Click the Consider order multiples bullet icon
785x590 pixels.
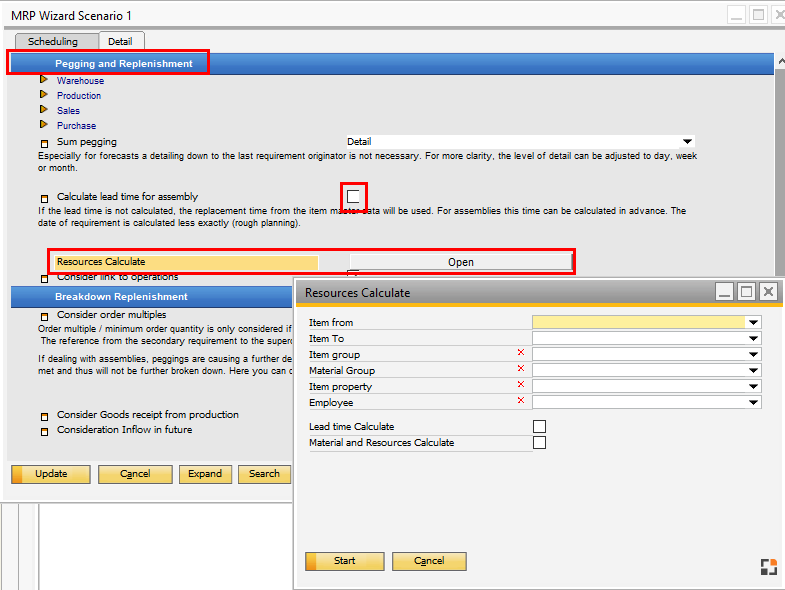click(x=44, y=316)
